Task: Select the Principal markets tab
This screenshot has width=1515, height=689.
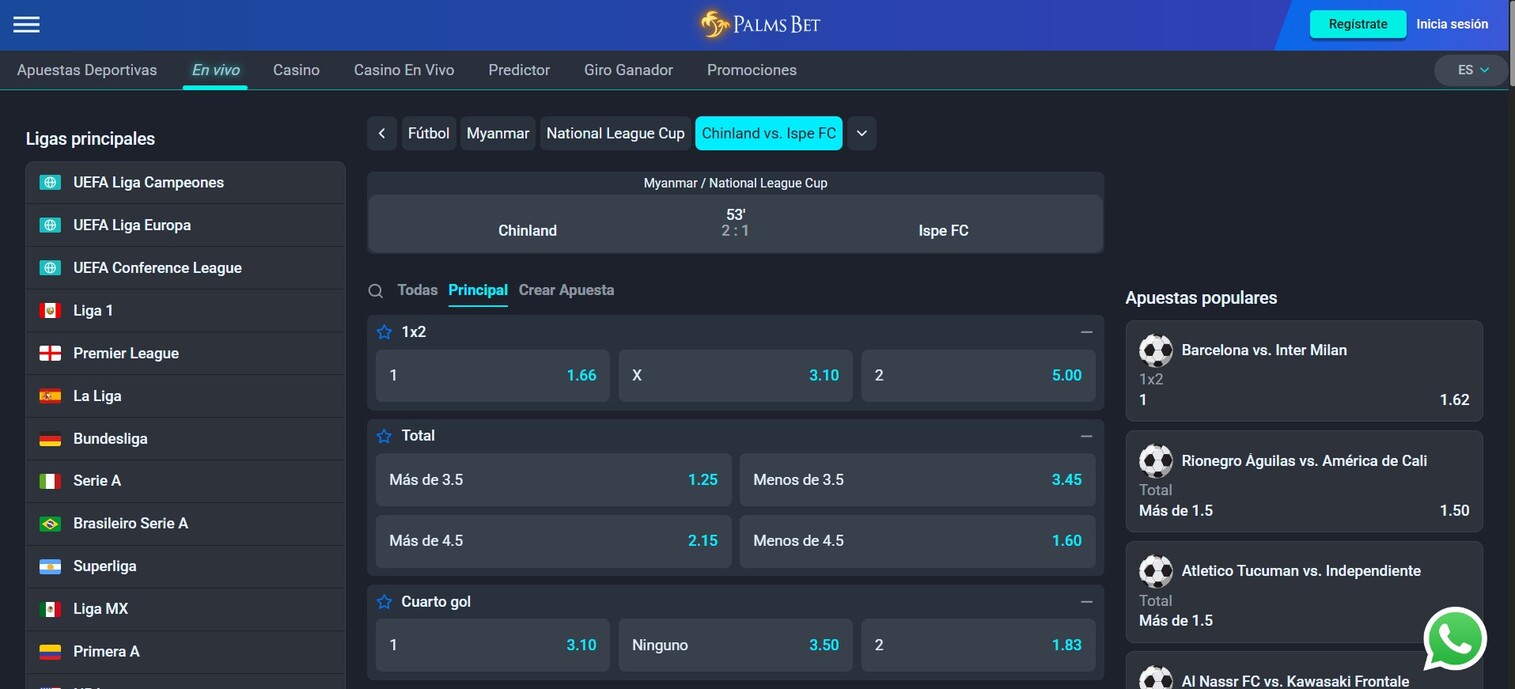Action: pos(478,290)
